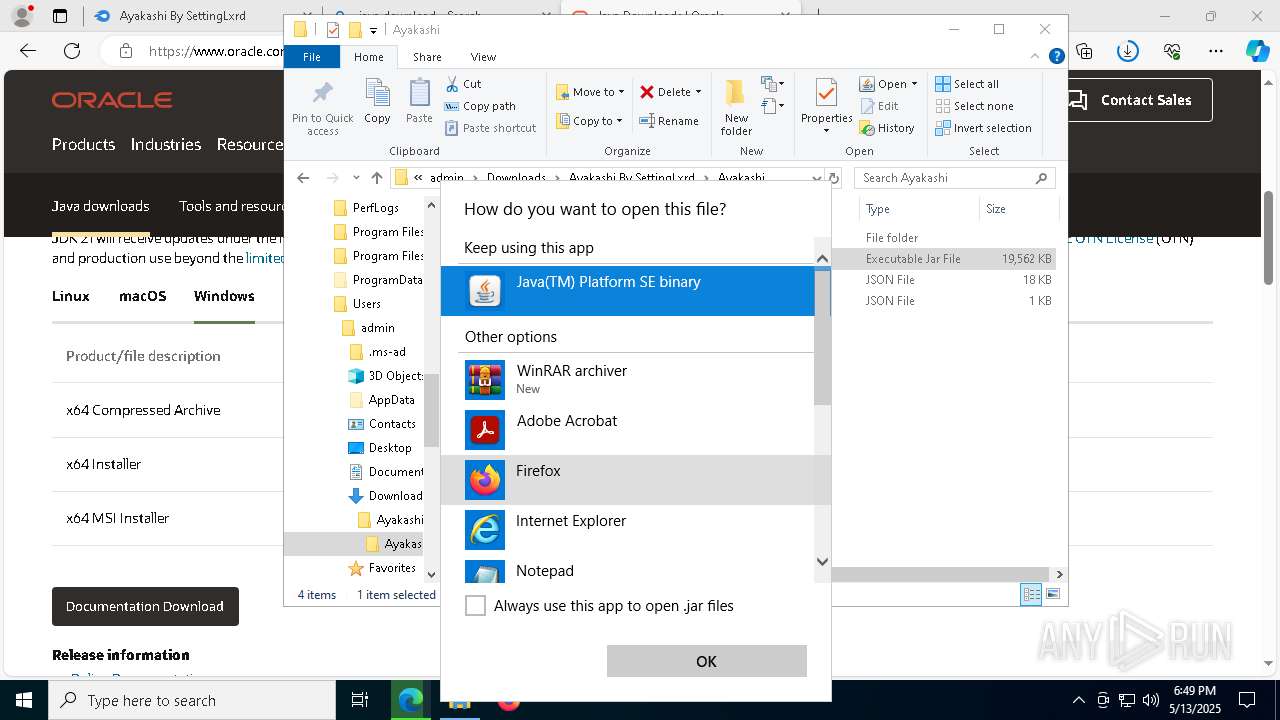The height and width of the screenshot is (720, 1280).
Task: Open Industries menu on Oracle site
Action: [166, 144]
